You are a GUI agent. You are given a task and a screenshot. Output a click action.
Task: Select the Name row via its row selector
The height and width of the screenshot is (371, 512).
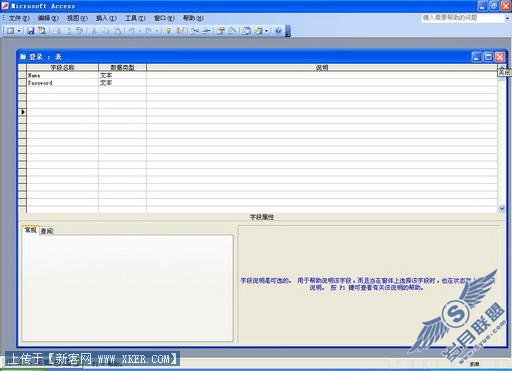tap(22, 75)
